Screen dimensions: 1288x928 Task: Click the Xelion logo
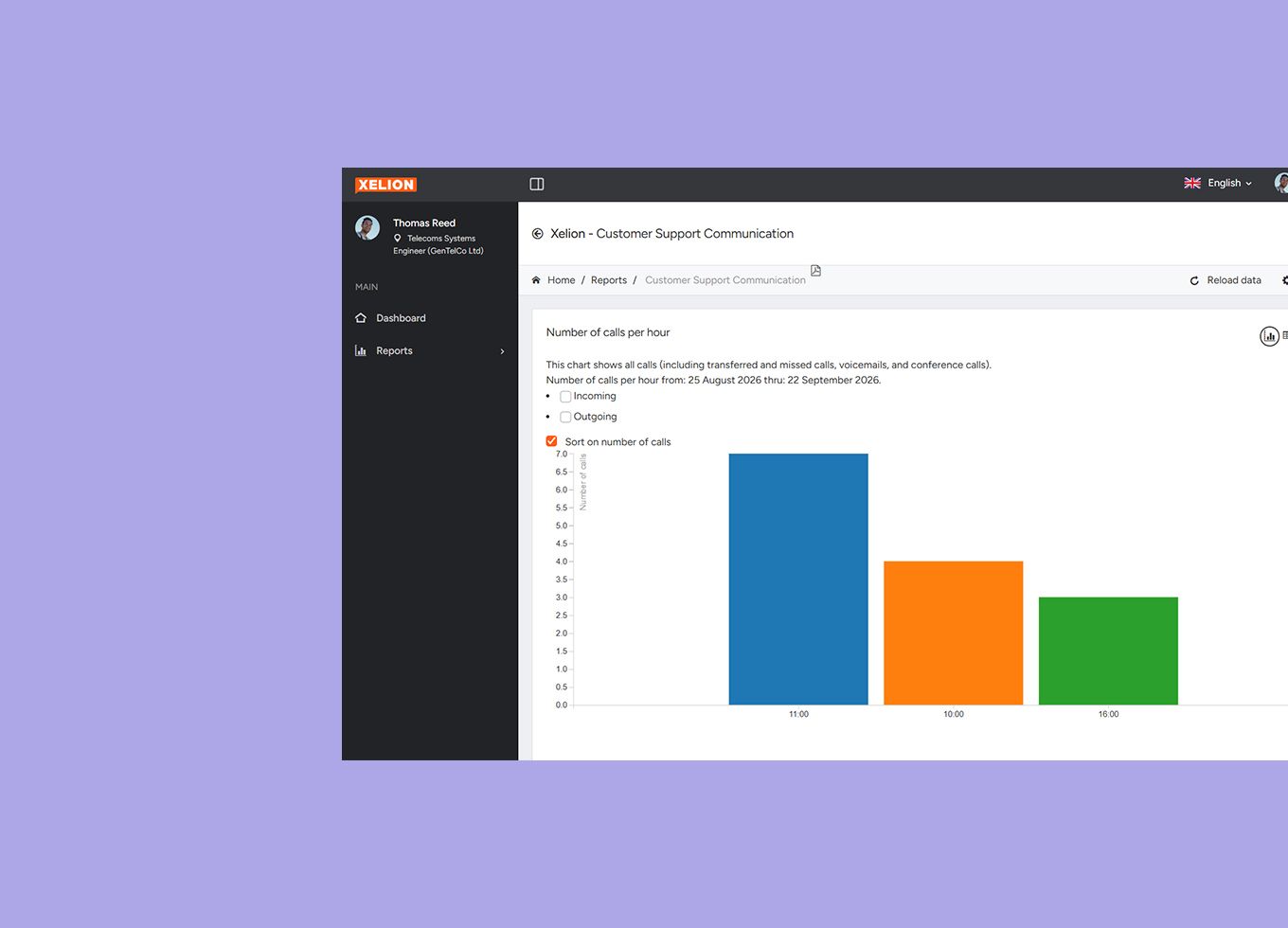point(385,185)
